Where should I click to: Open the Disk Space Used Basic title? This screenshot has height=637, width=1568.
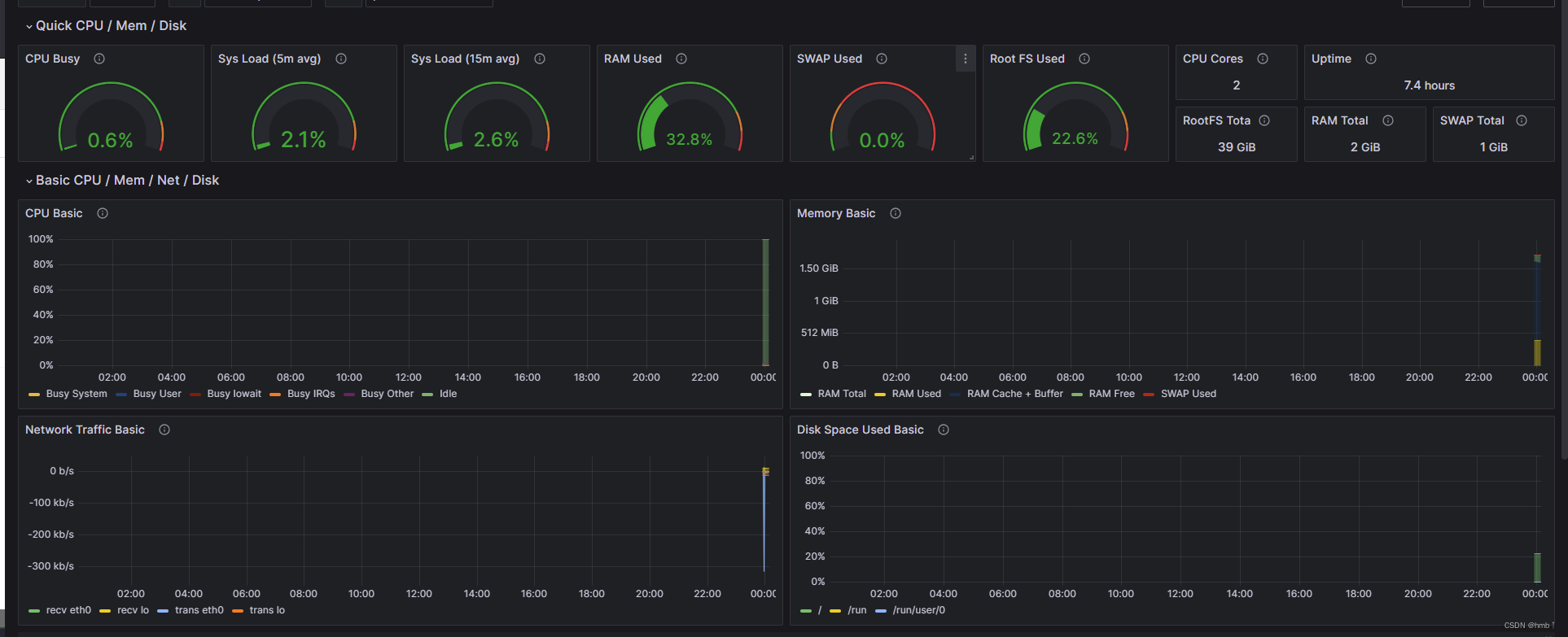pos(861,430)
